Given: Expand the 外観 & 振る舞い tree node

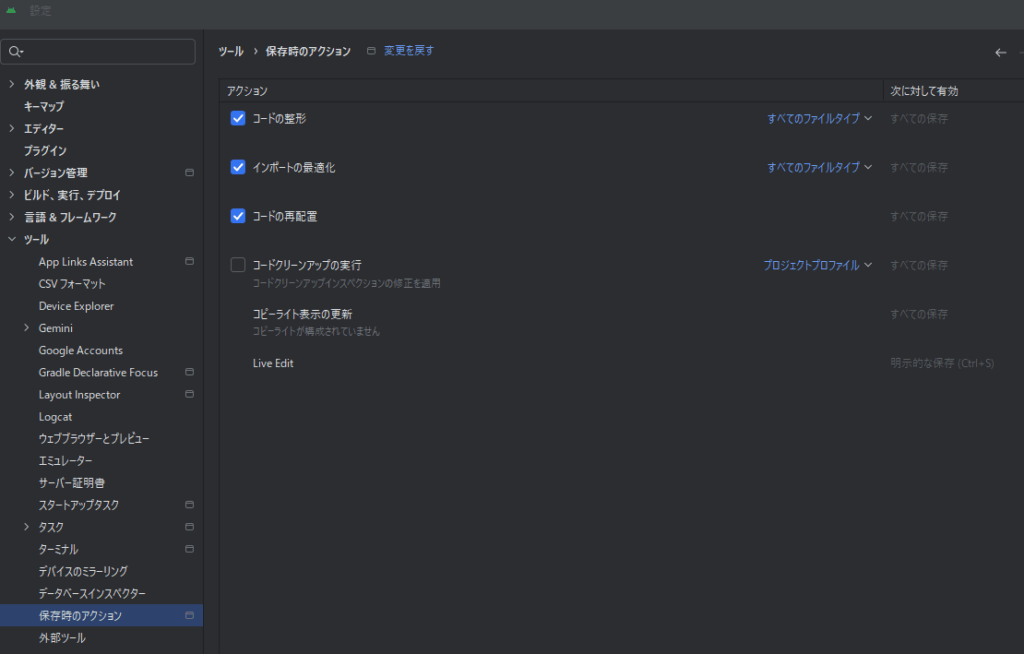Looking at the screenshot, I should coord(12,84).
